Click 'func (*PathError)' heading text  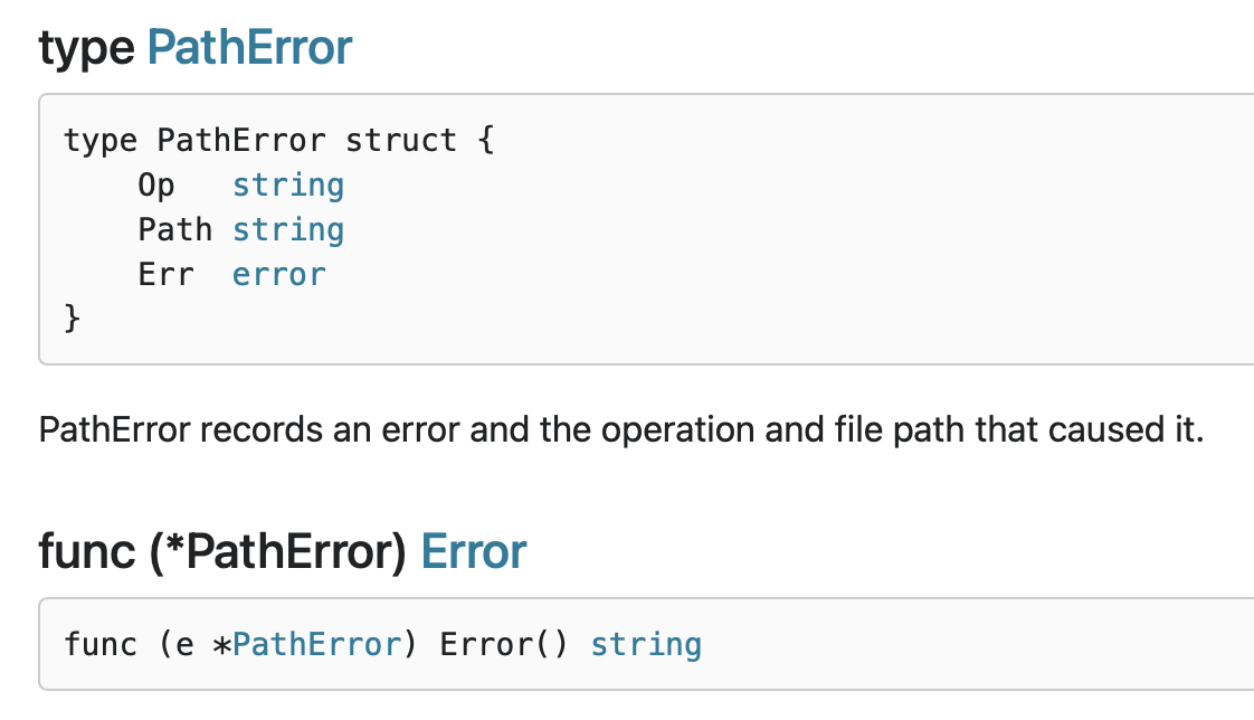(x=222, y=552)
